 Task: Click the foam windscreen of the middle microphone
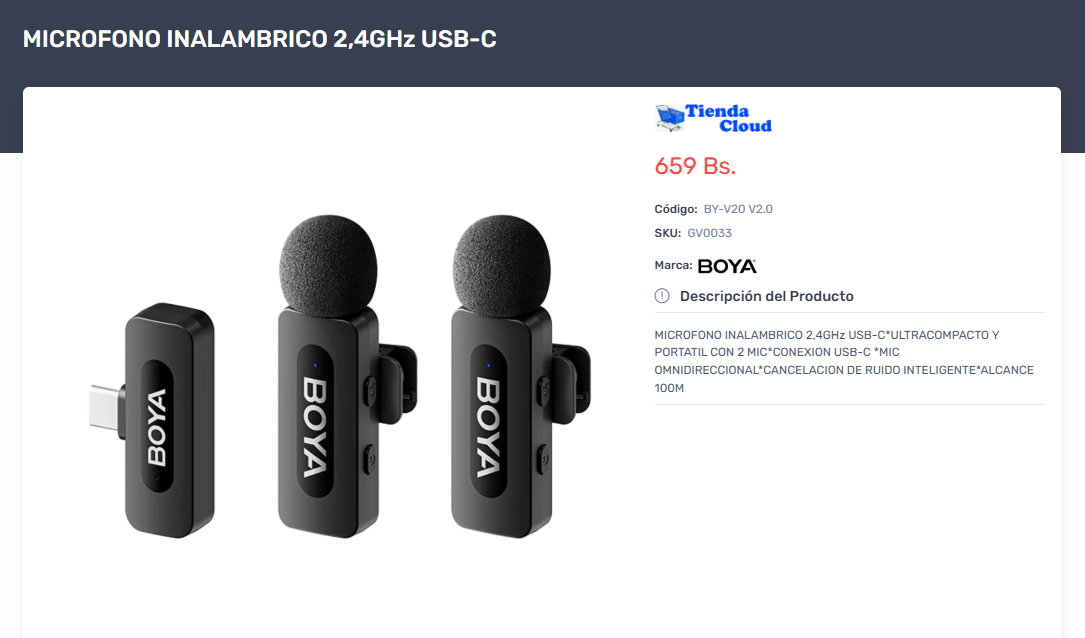point(328,266)
